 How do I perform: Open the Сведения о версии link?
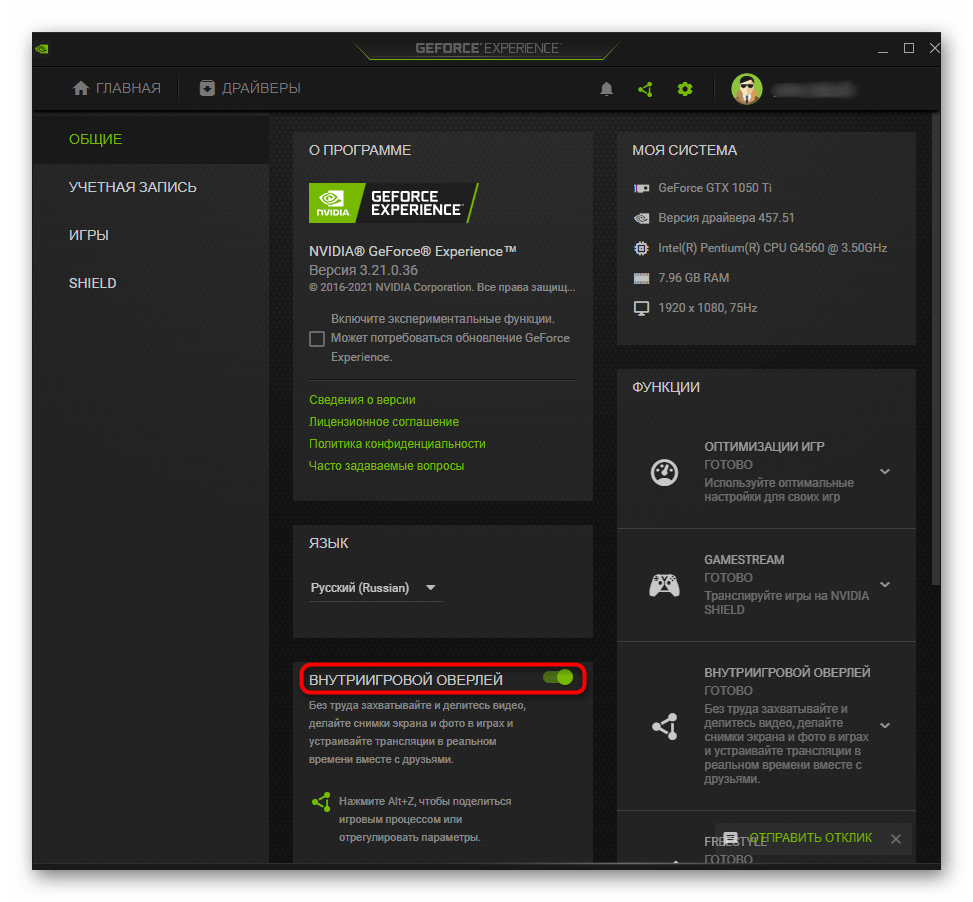(x=362, y=400)
